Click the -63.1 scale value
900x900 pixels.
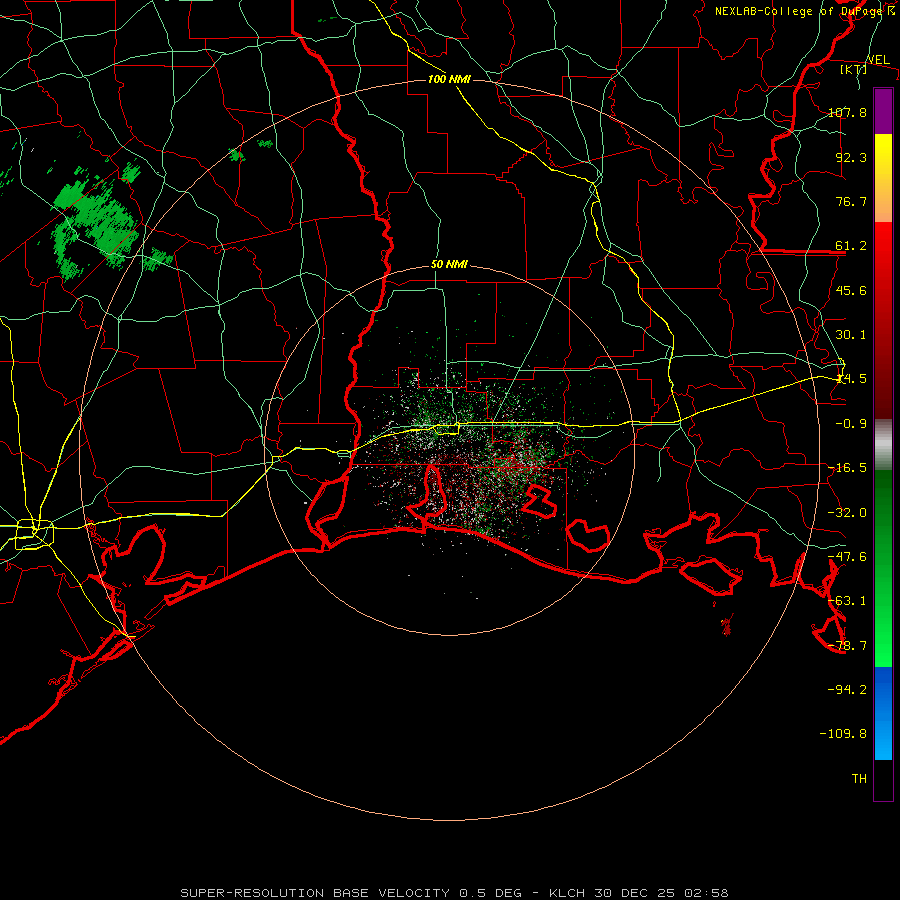[847, 601]
